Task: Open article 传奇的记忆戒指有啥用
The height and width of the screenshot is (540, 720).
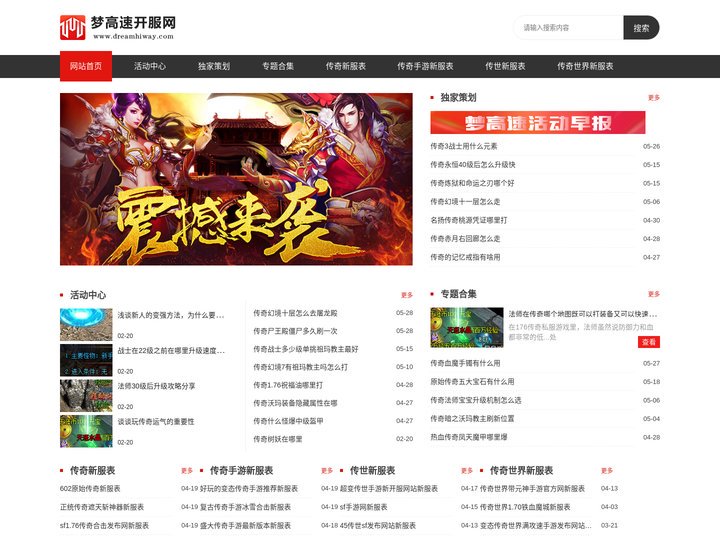Action: pyautogui.click(x=465, y=257)
